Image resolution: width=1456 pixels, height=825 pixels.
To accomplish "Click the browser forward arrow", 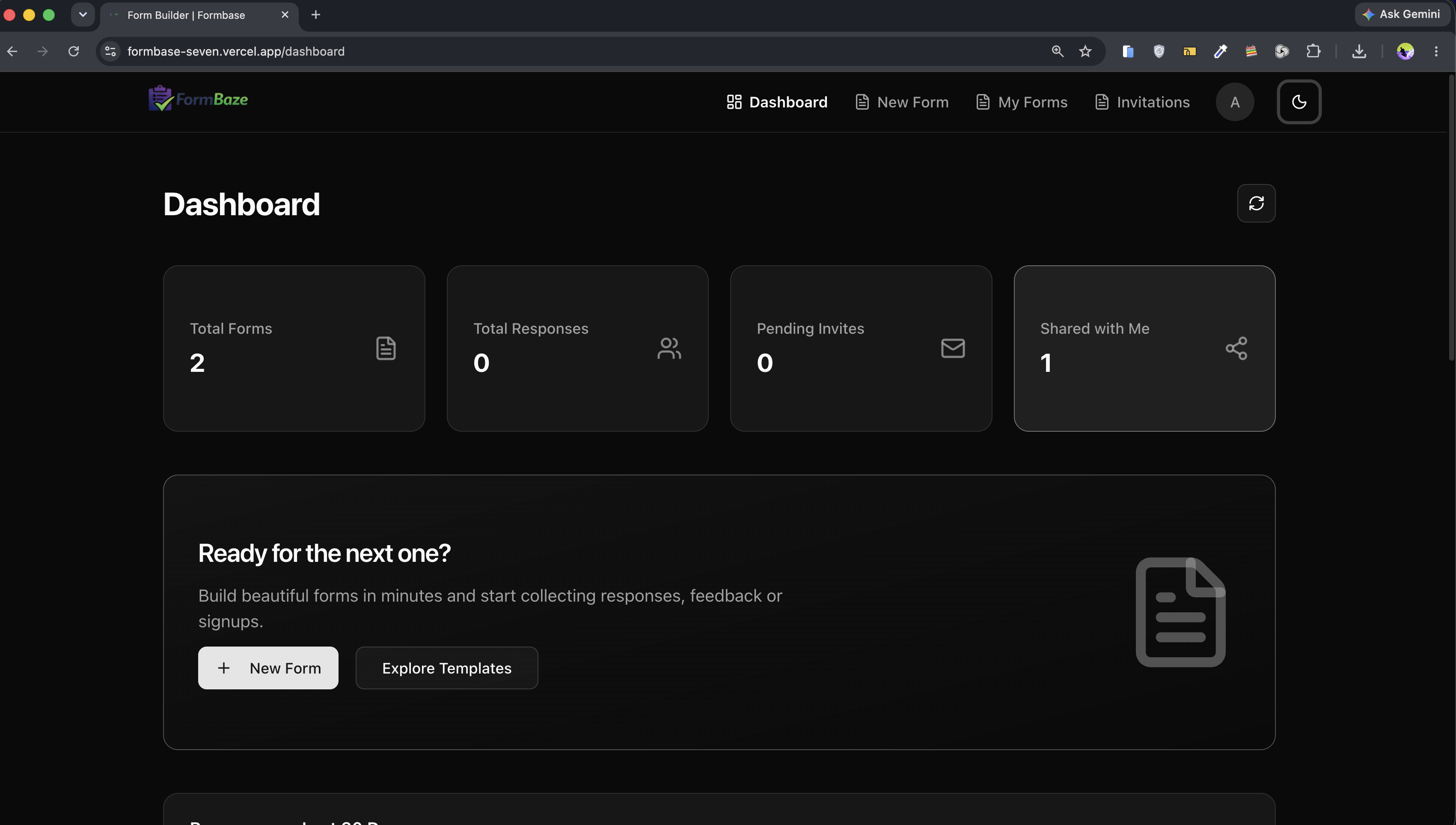I will pos(42,51).
